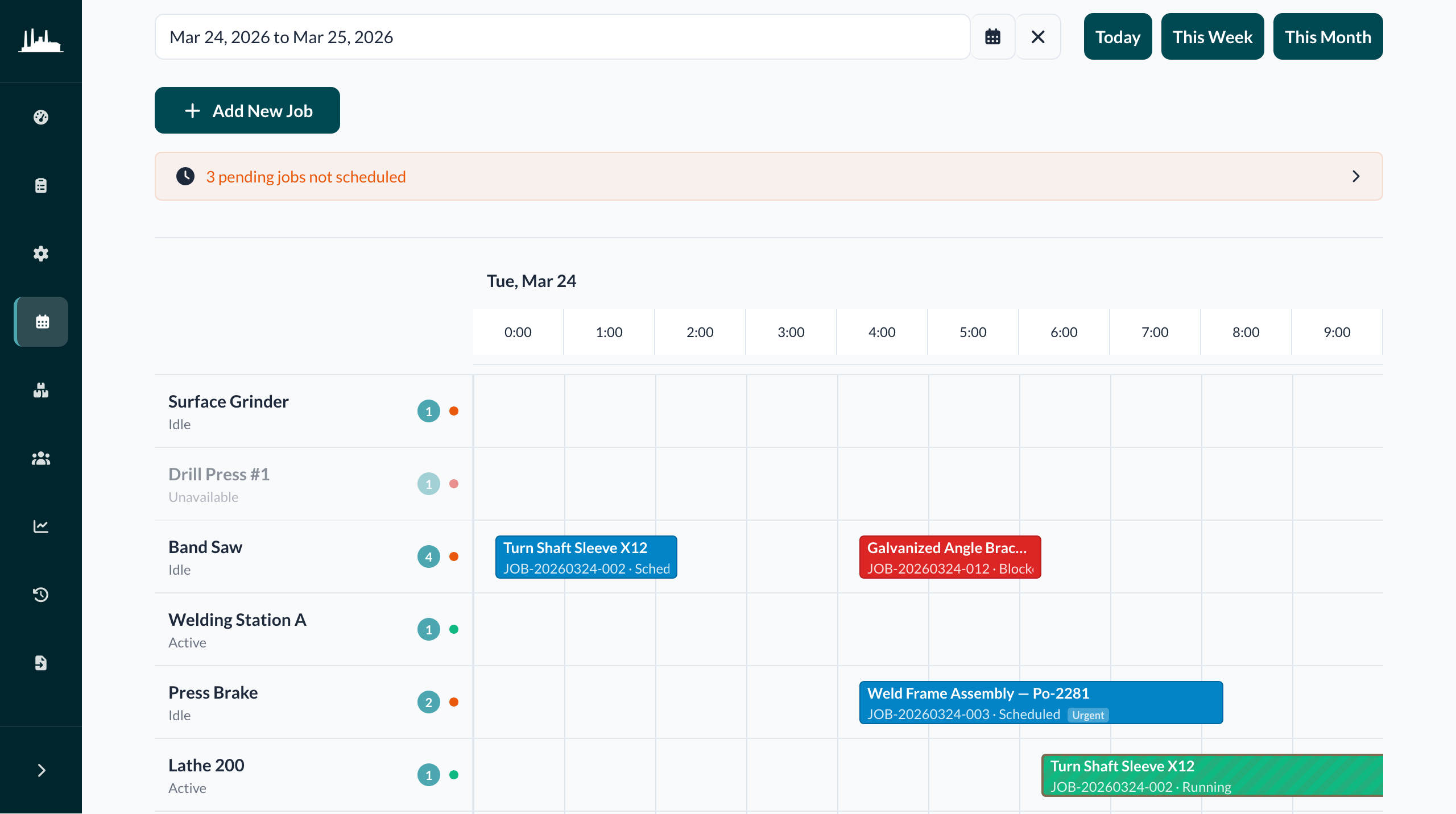Select the calendar scheduler icon in sidebar
The image size is (1456, 814).
[x=40, y=322]
